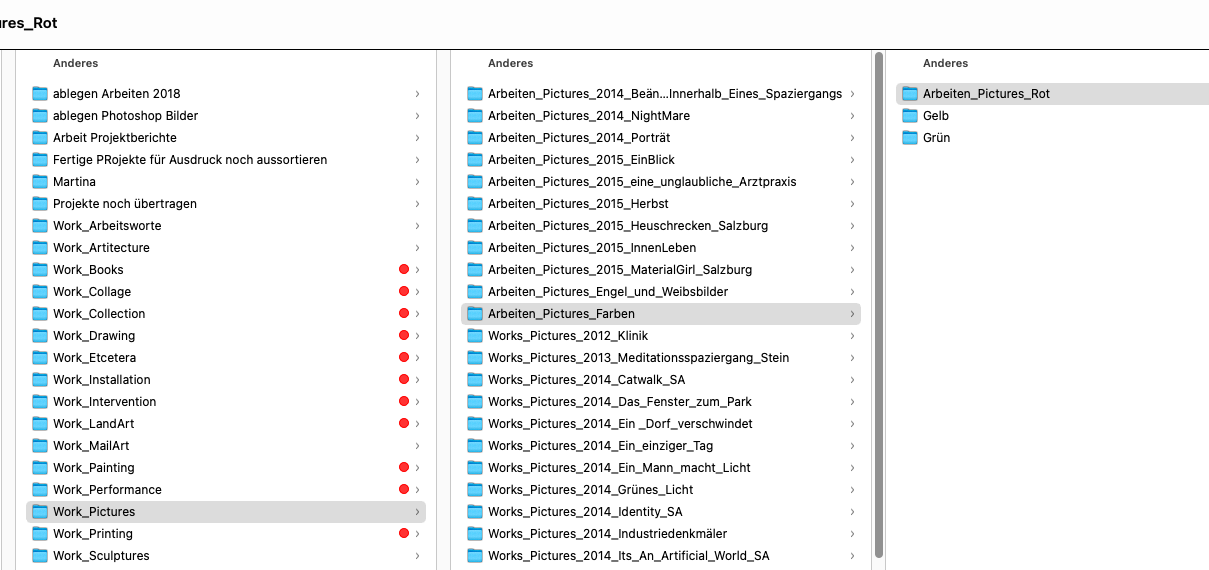This screenshot has width=1209, height=570.
Task: Click the Work_Sculptures folder icon
Action: (40, 556)
